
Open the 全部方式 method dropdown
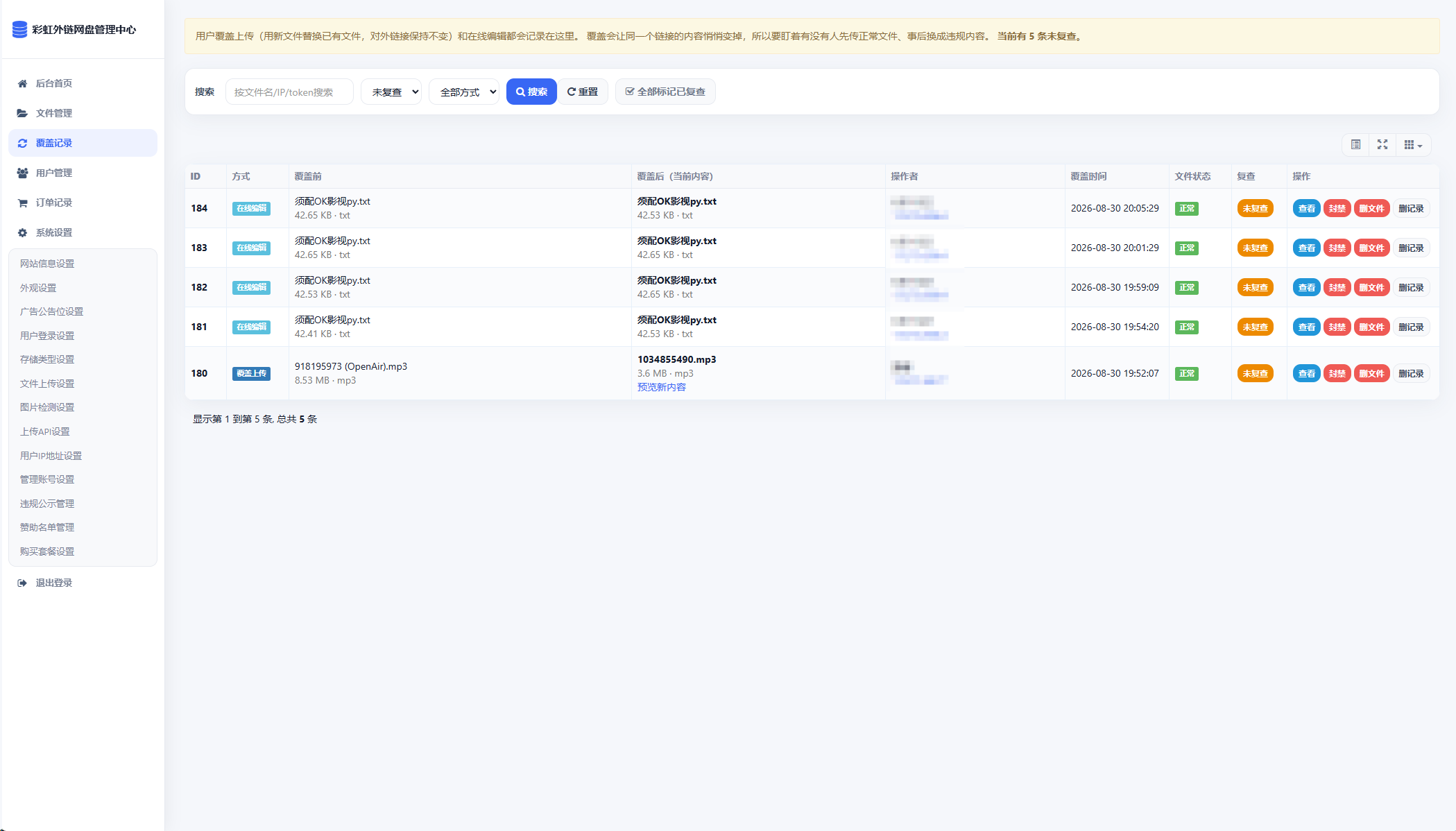[464, 92]
